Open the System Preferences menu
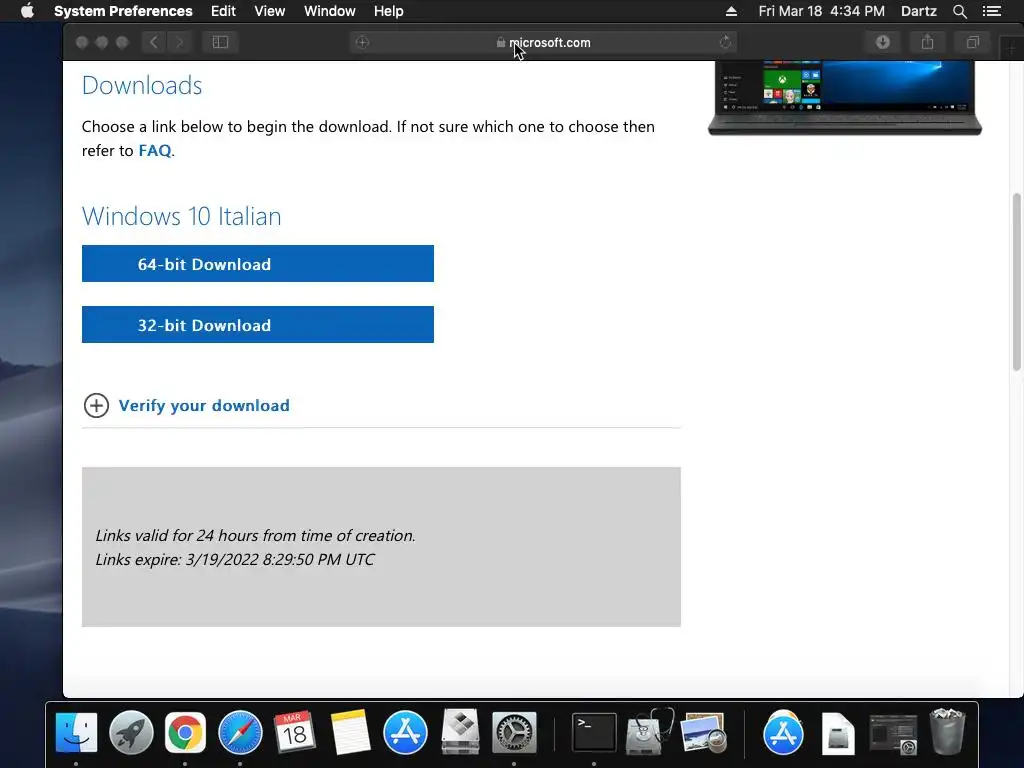The height and width of the screenshot is (768, 1024). click(x=123, y=11)
